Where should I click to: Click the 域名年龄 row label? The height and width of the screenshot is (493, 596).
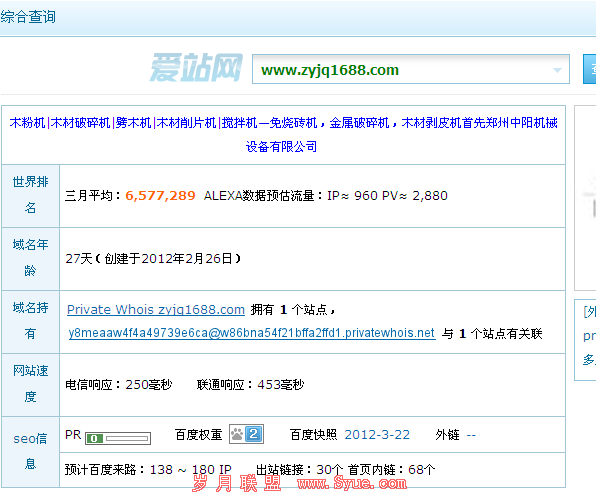tap(30, 258)
